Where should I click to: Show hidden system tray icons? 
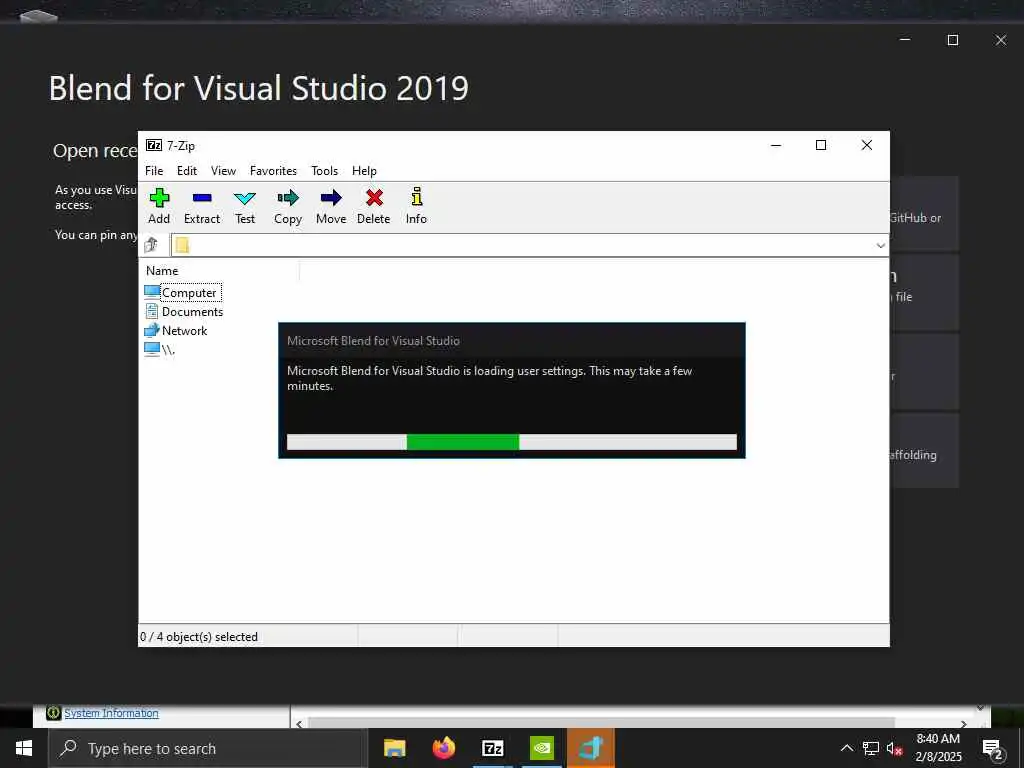(x=846, y=748)
